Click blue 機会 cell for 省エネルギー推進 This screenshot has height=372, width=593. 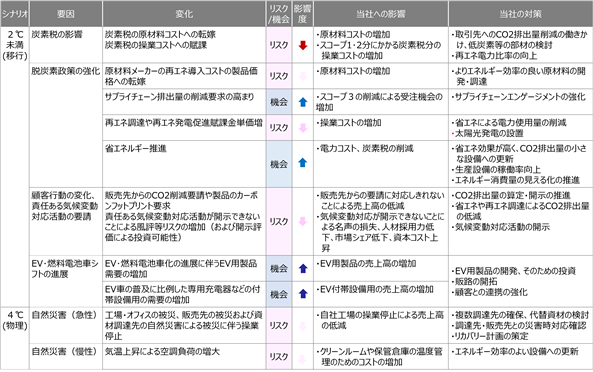point(279,164)
